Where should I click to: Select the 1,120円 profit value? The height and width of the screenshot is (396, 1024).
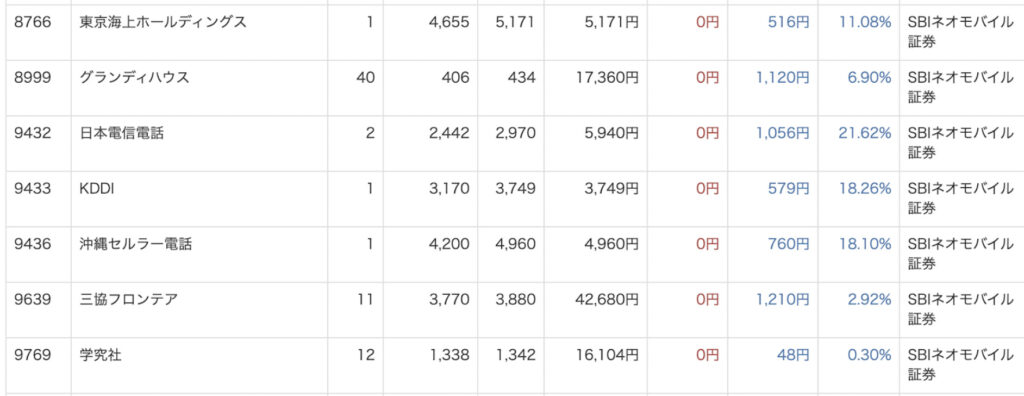(783, 78)
